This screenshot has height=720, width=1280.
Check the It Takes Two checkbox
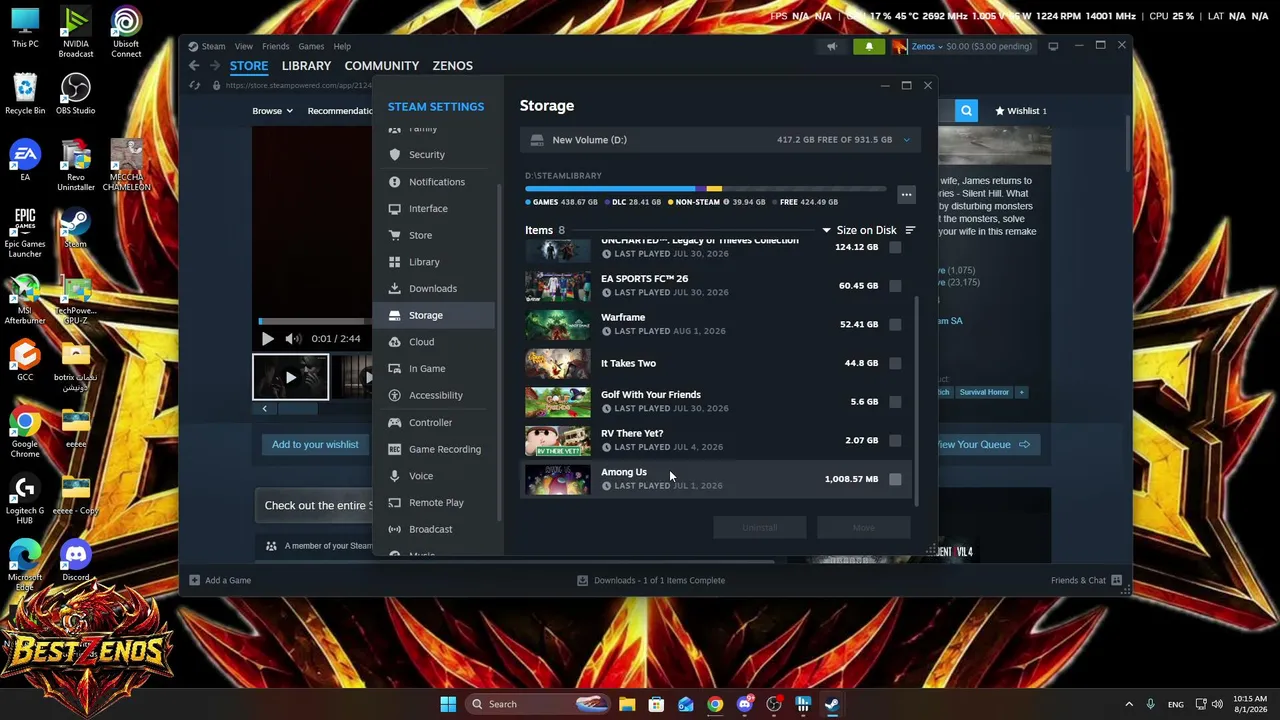[895, 363]
